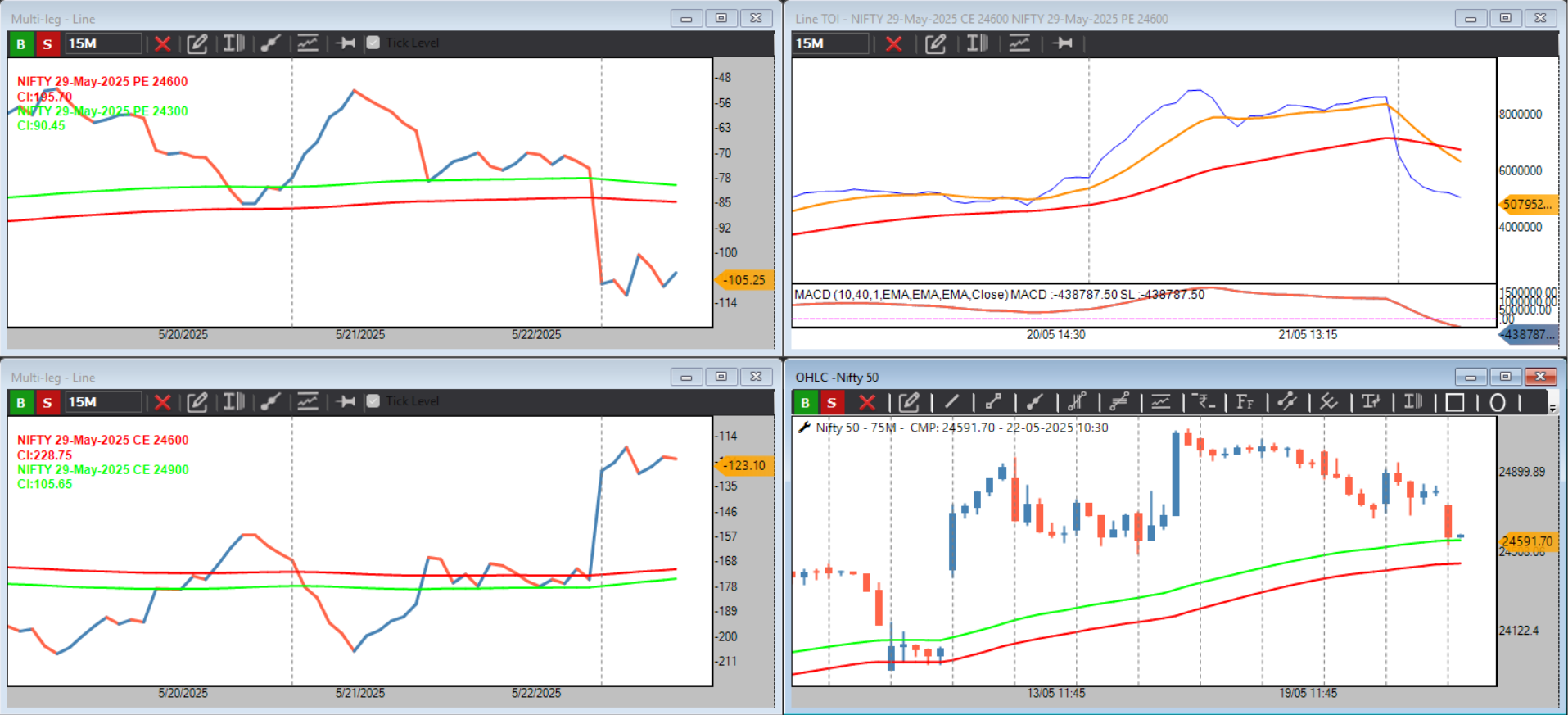Open edit pencil tool in PE 24600 Multi-leg chart

[197, 43]
